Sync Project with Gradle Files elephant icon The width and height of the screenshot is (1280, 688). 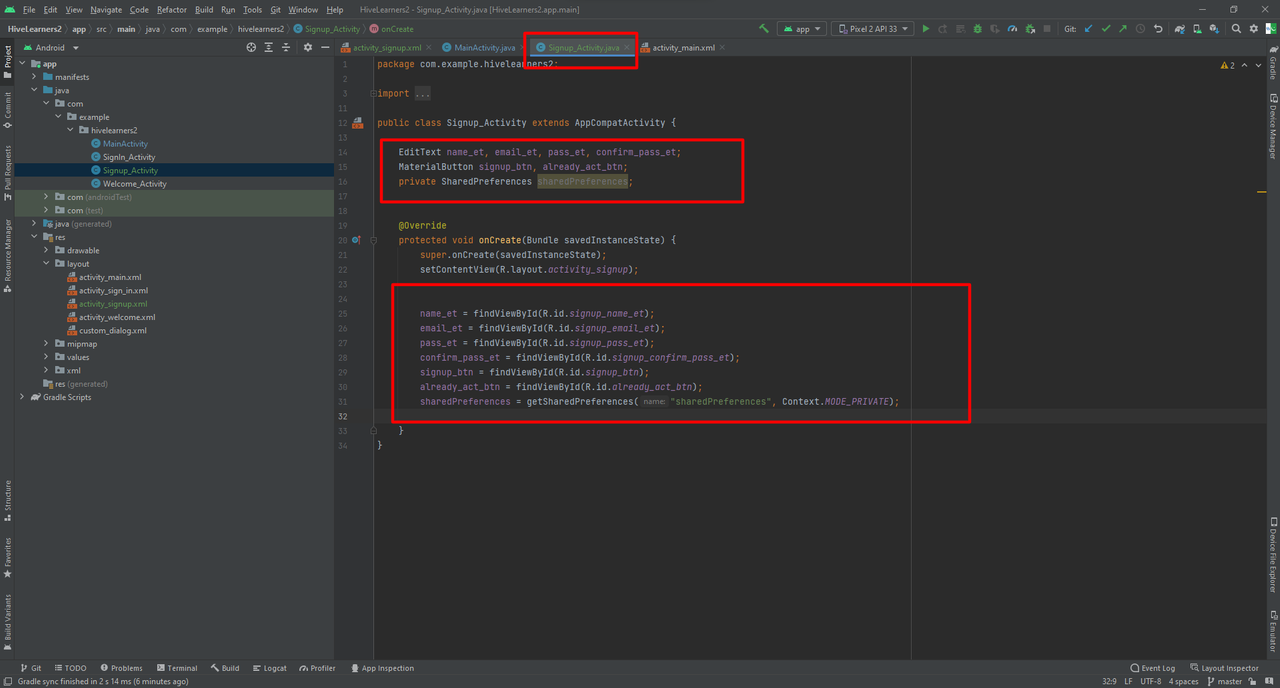coord(1180,29)
